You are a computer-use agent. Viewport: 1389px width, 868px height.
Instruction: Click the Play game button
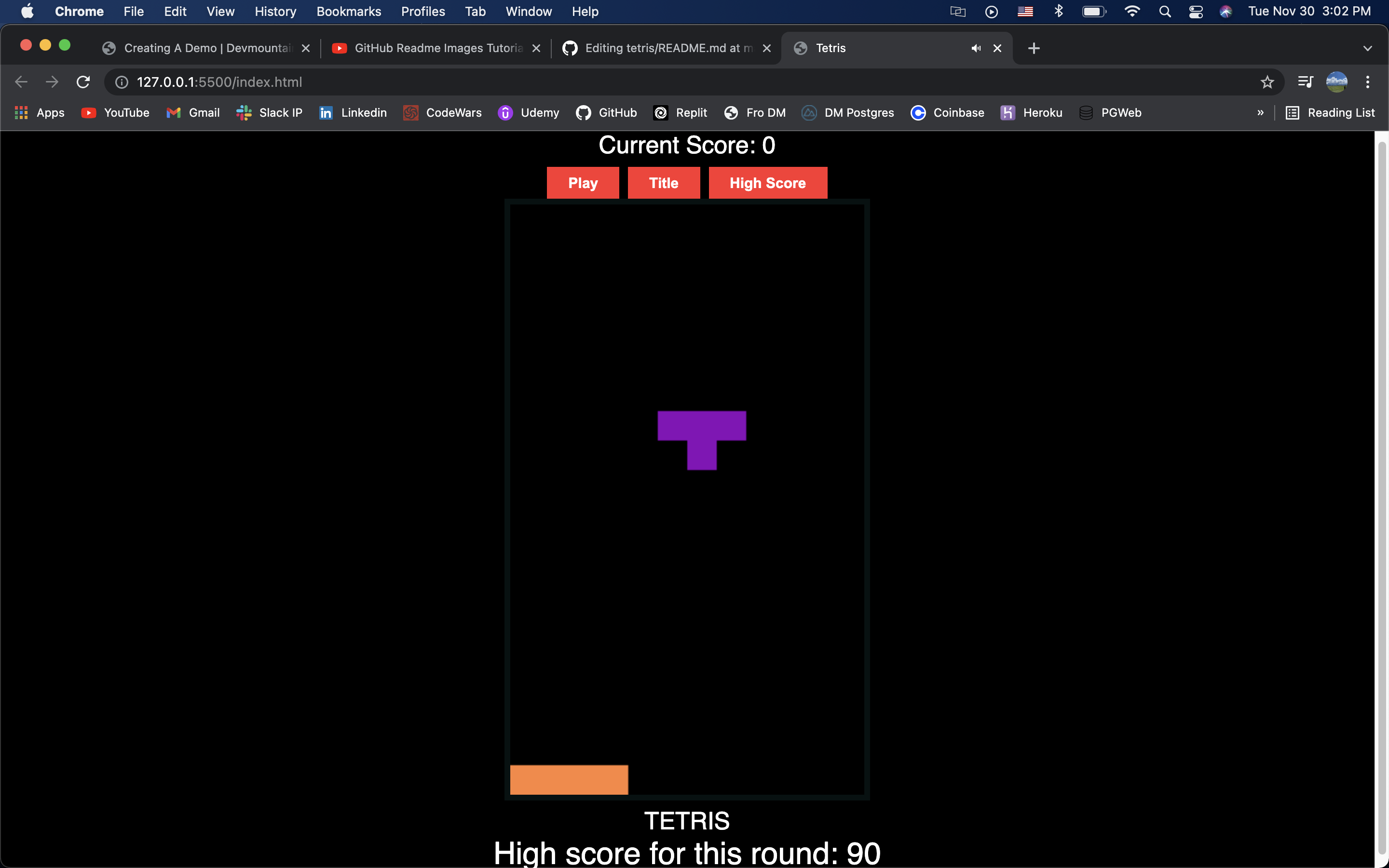click(x=583, y=183)
